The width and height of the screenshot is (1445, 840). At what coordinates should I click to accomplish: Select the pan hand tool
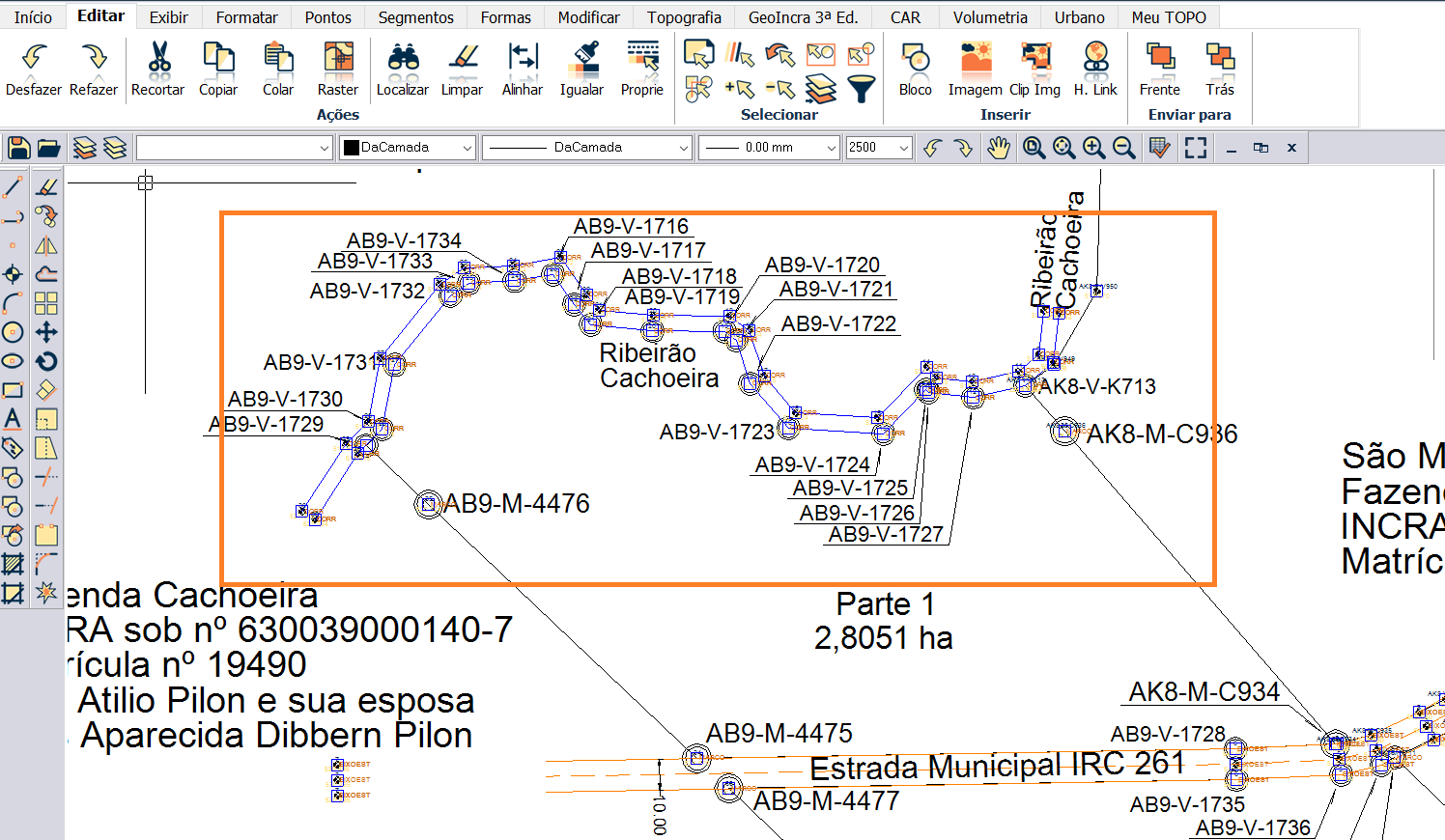point(999,148)
